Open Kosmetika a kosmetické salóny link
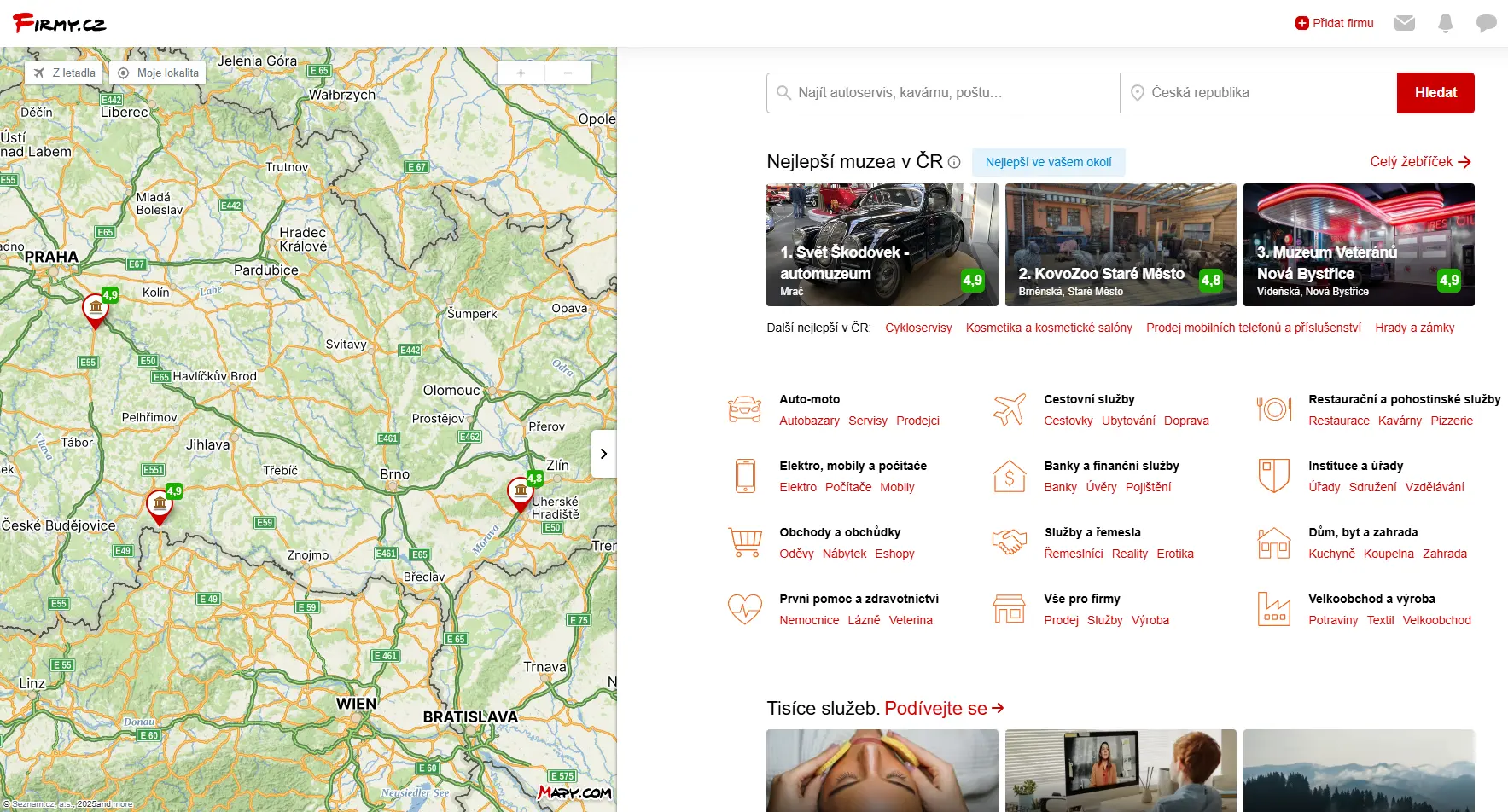 [x=1049, y=328]
